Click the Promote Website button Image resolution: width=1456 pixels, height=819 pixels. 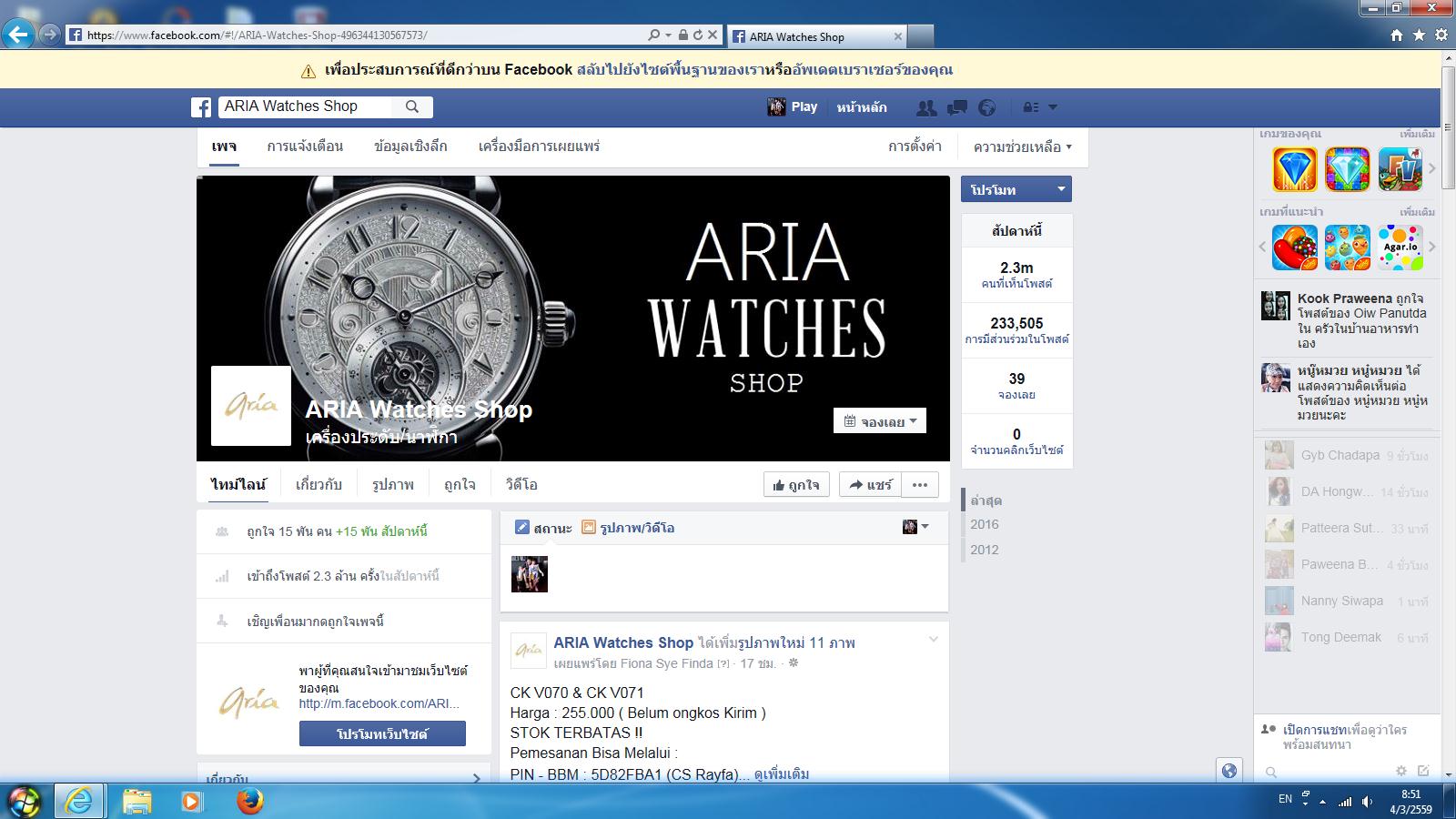(382, 733)
